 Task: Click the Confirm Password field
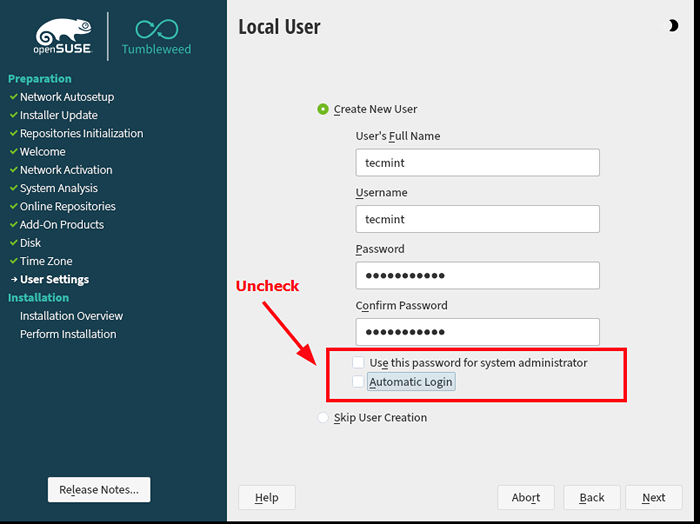point(477,332)
